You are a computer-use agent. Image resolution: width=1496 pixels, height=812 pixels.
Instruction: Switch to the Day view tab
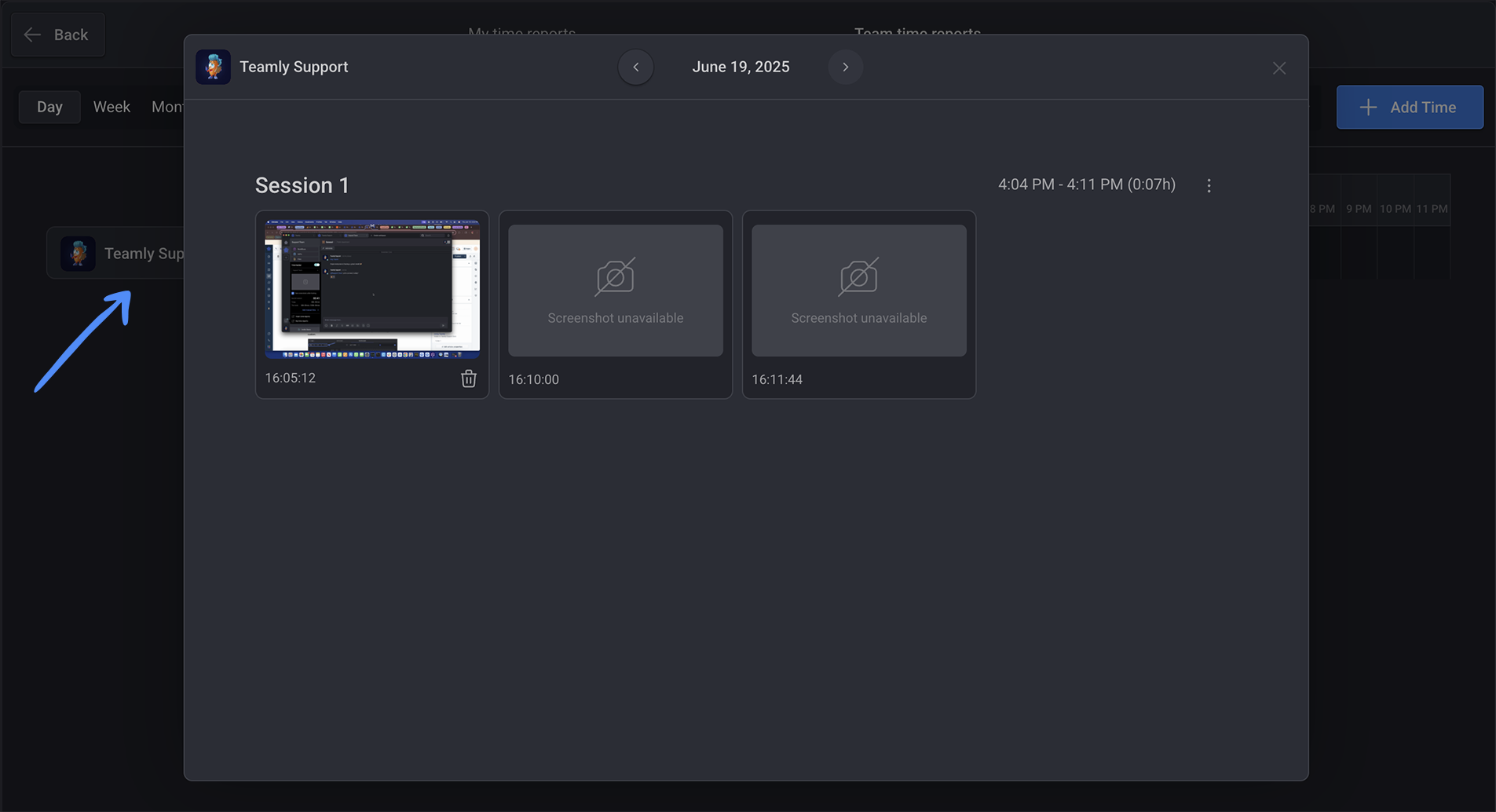coord(49,107)
